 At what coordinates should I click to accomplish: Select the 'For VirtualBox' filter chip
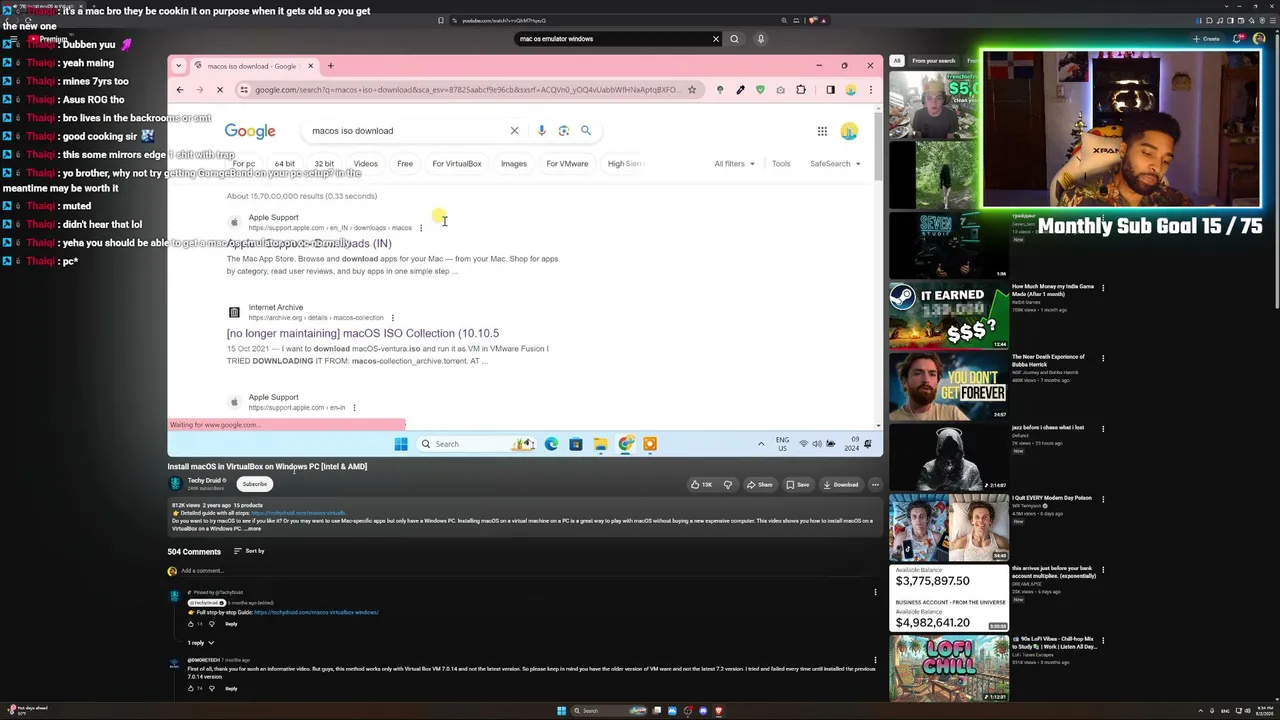[457, 164]
